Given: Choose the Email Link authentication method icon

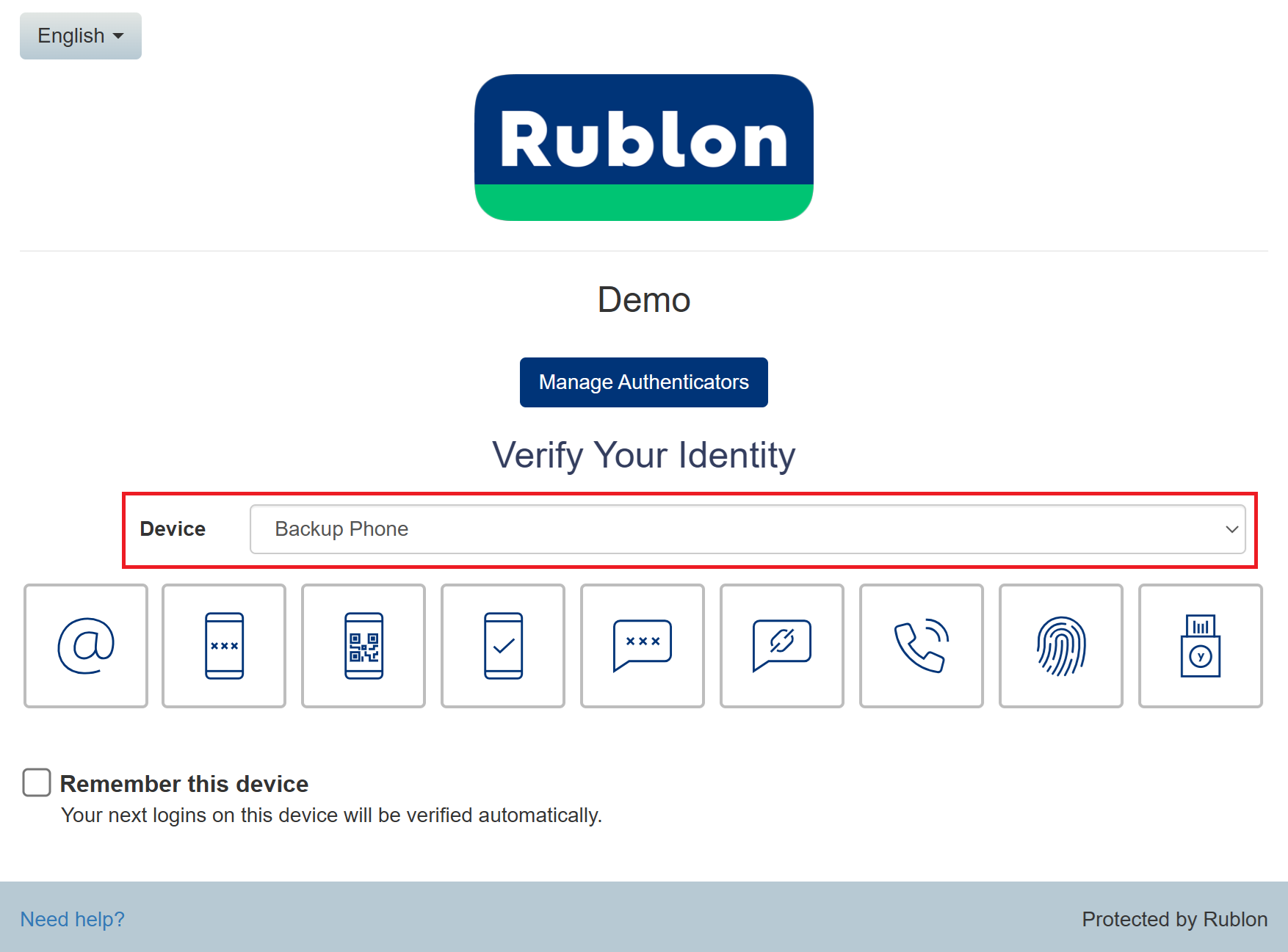Looking at the screenshot, I should pyautogui.click(x=86, y=646).
